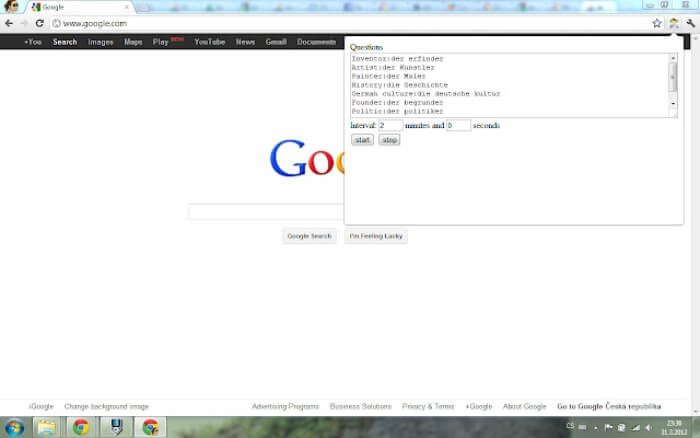Click the stop button in the popup
This screenshot has width=700, height=438.
[x=389, y=140]
